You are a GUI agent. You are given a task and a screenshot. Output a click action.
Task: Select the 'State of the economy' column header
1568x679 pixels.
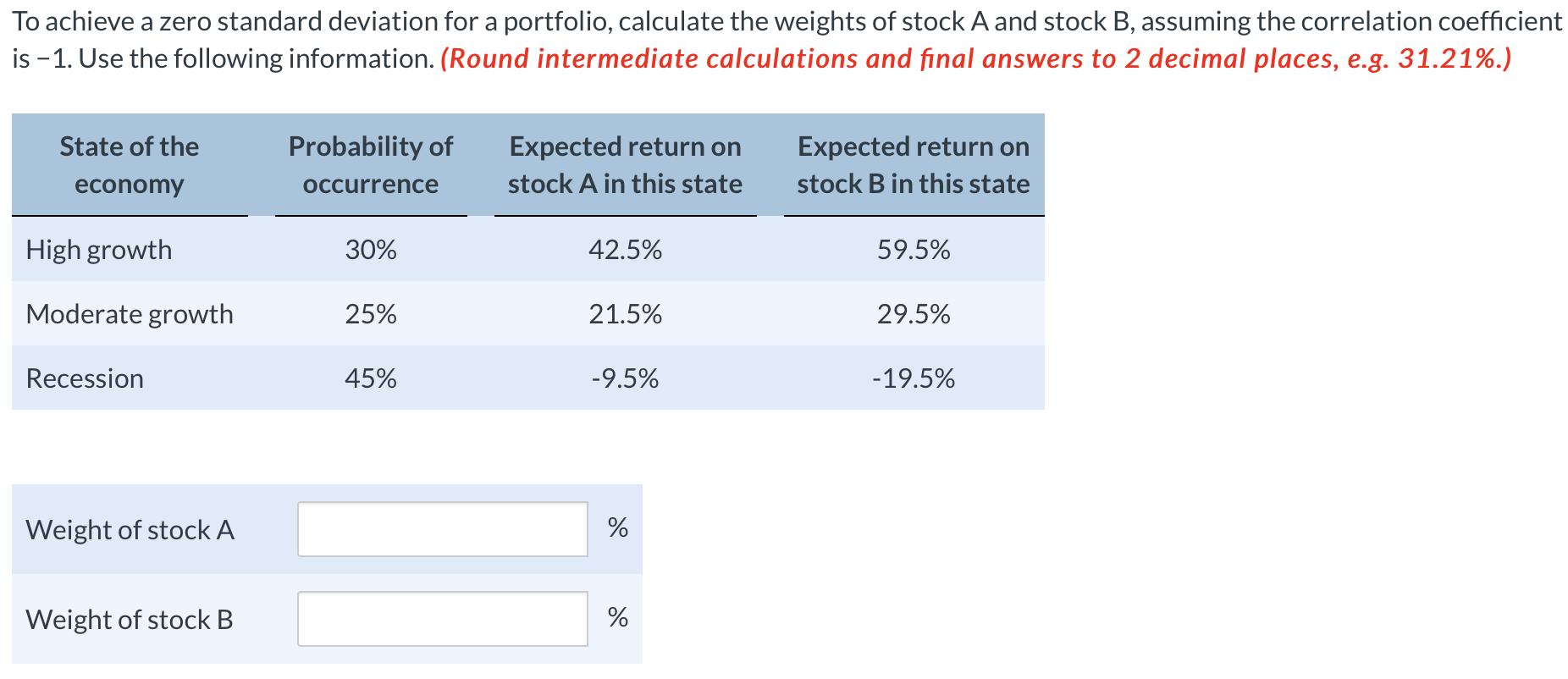pos(129,164)
